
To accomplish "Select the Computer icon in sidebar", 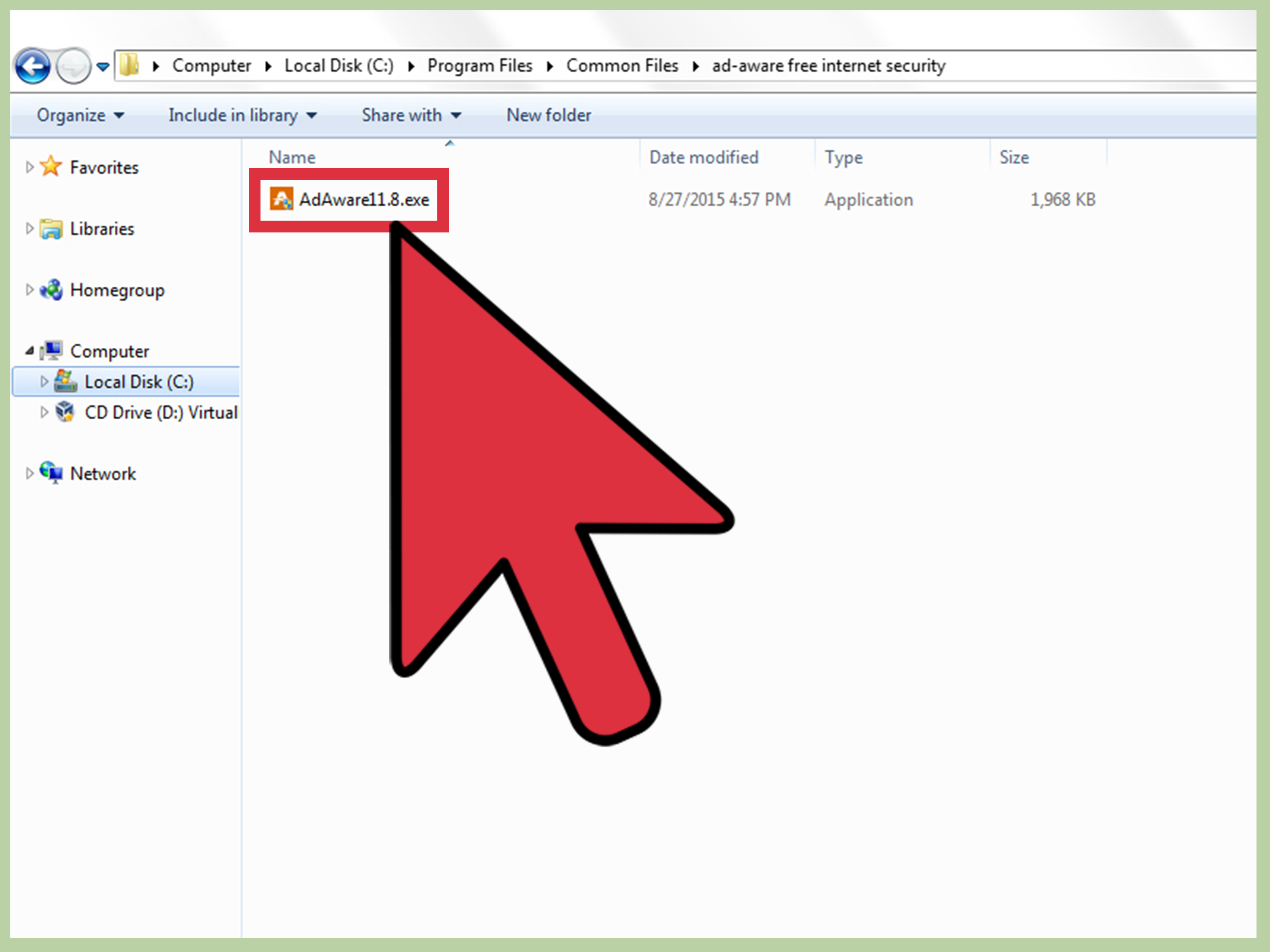I will 52,350.
